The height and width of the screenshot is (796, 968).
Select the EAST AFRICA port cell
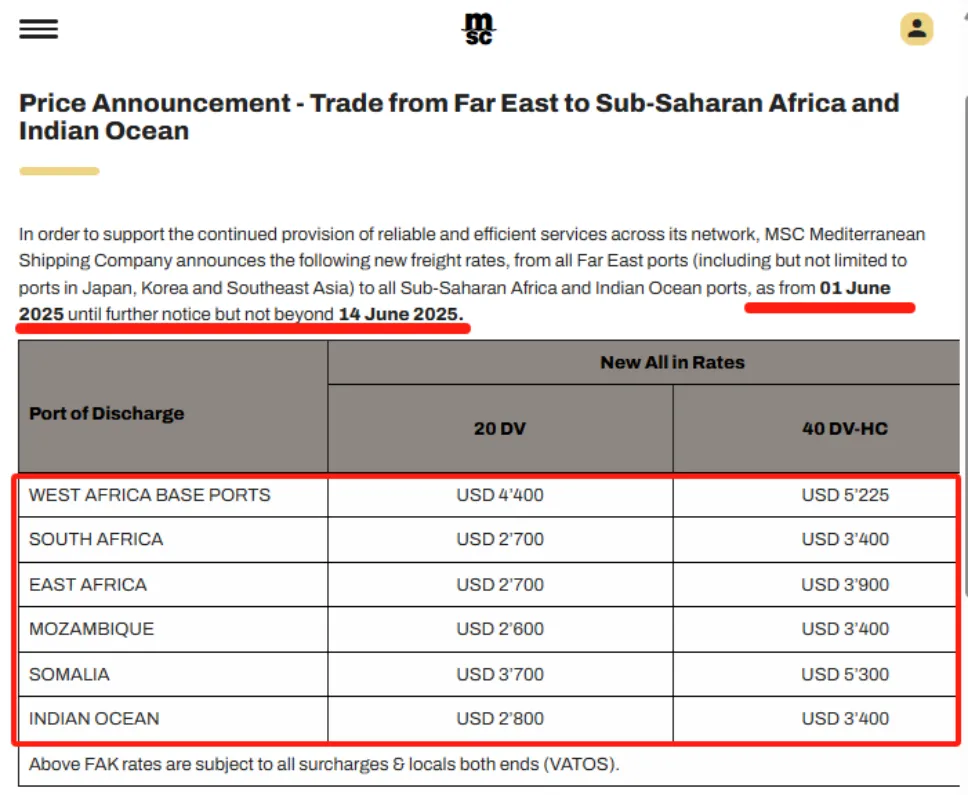173,585
